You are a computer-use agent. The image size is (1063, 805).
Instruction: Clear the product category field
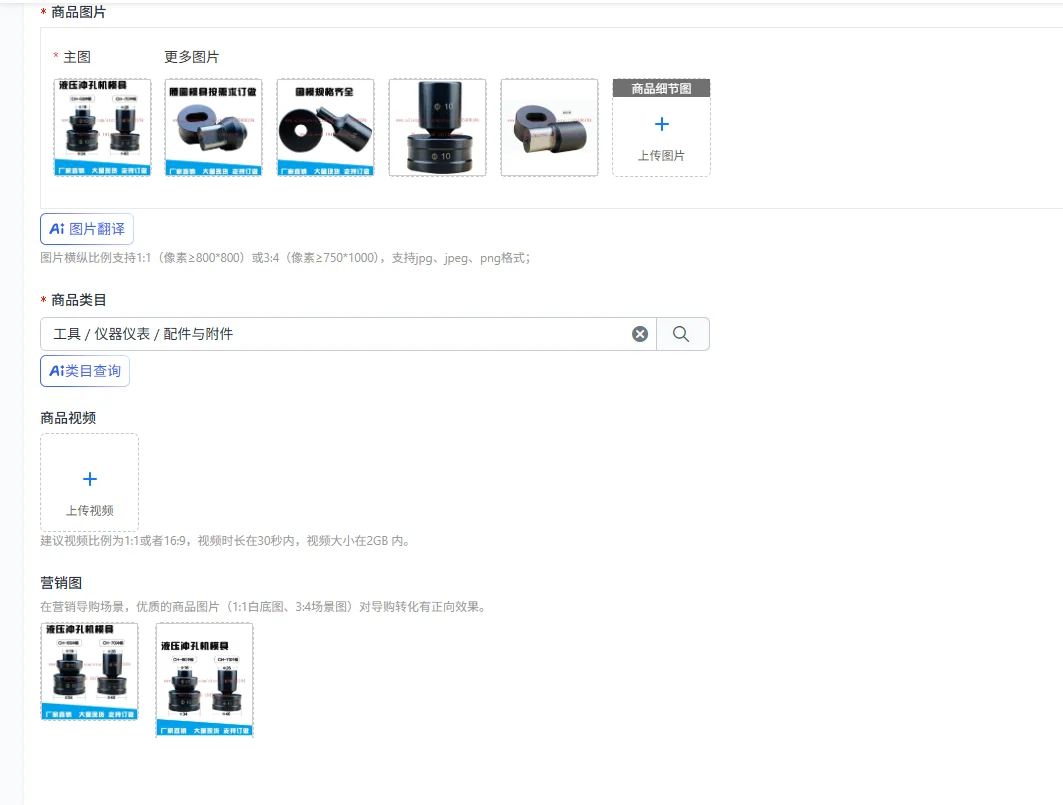pos(640,334)
